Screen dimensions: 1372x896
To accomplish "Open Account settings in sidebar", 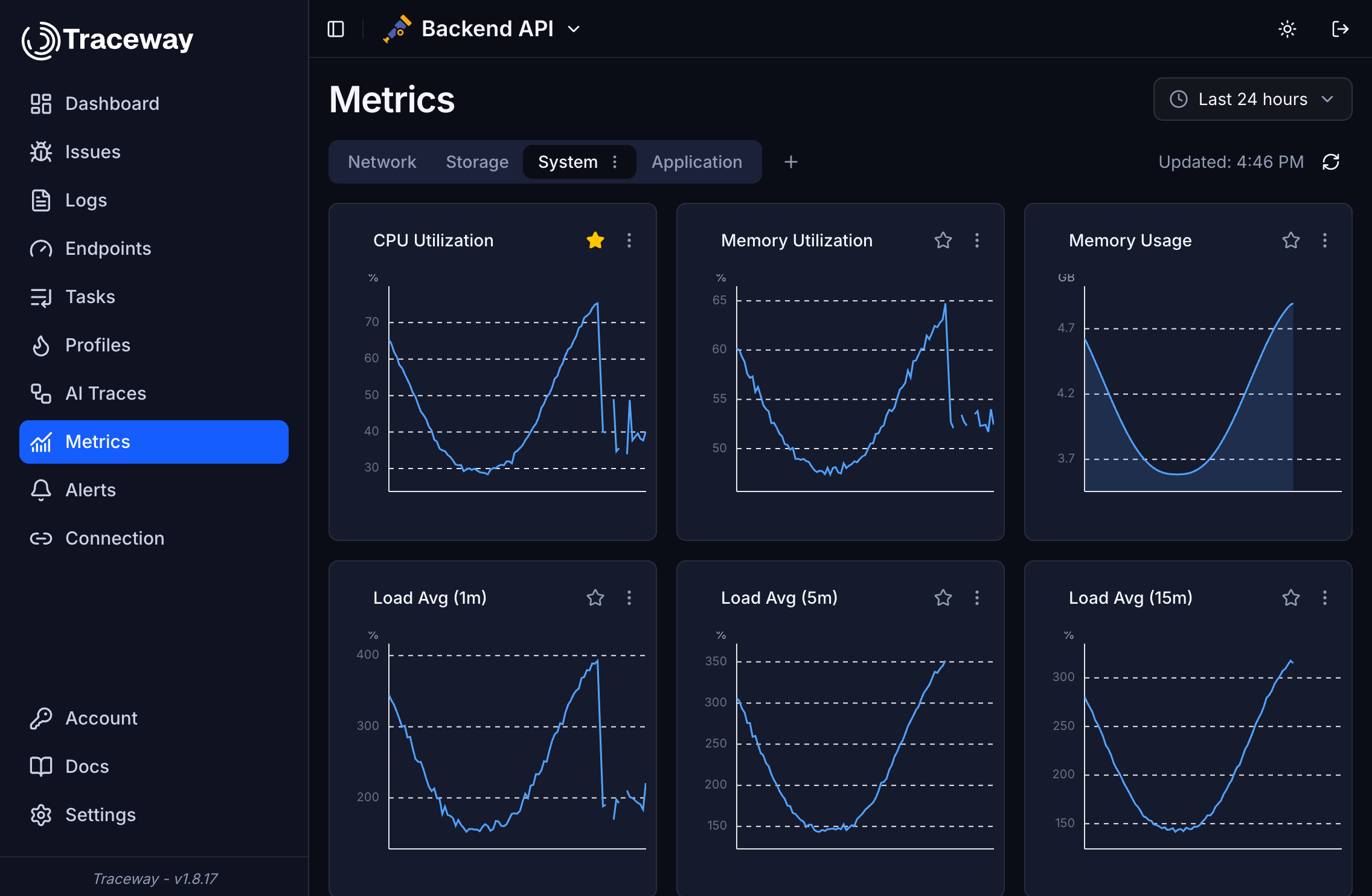I will (x=154, y=718).
